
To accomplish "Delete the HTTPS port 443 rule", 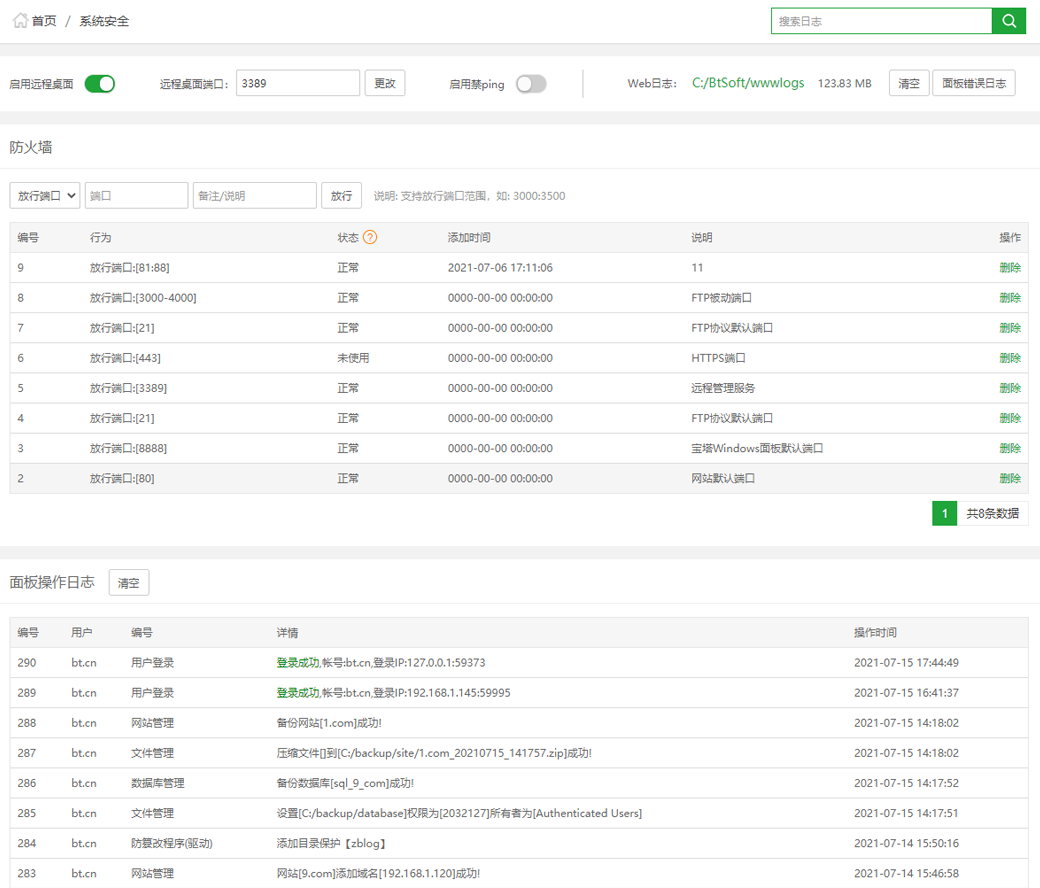I will 1009,358.
